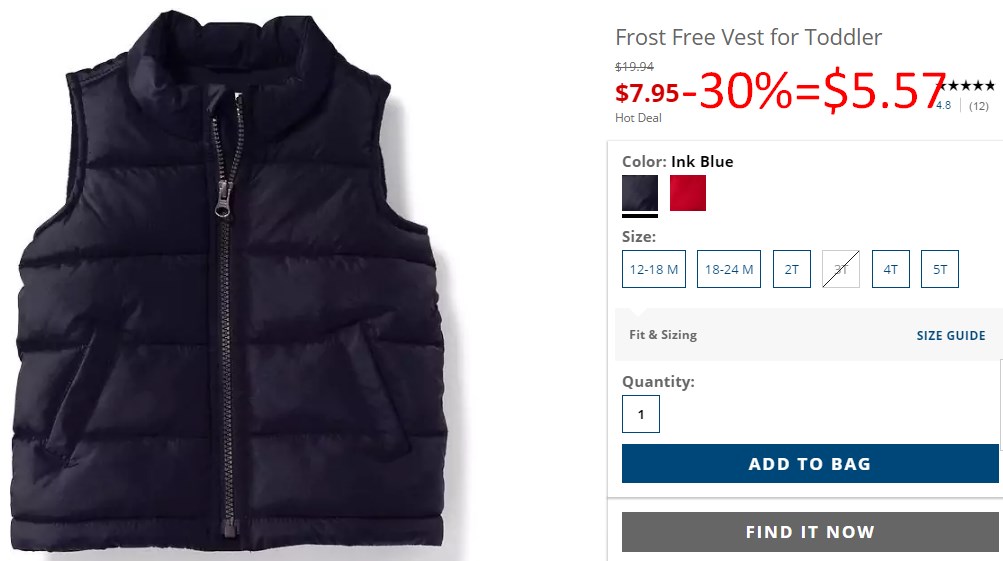
Task: Select size 5T
Action: pos(940,269)
